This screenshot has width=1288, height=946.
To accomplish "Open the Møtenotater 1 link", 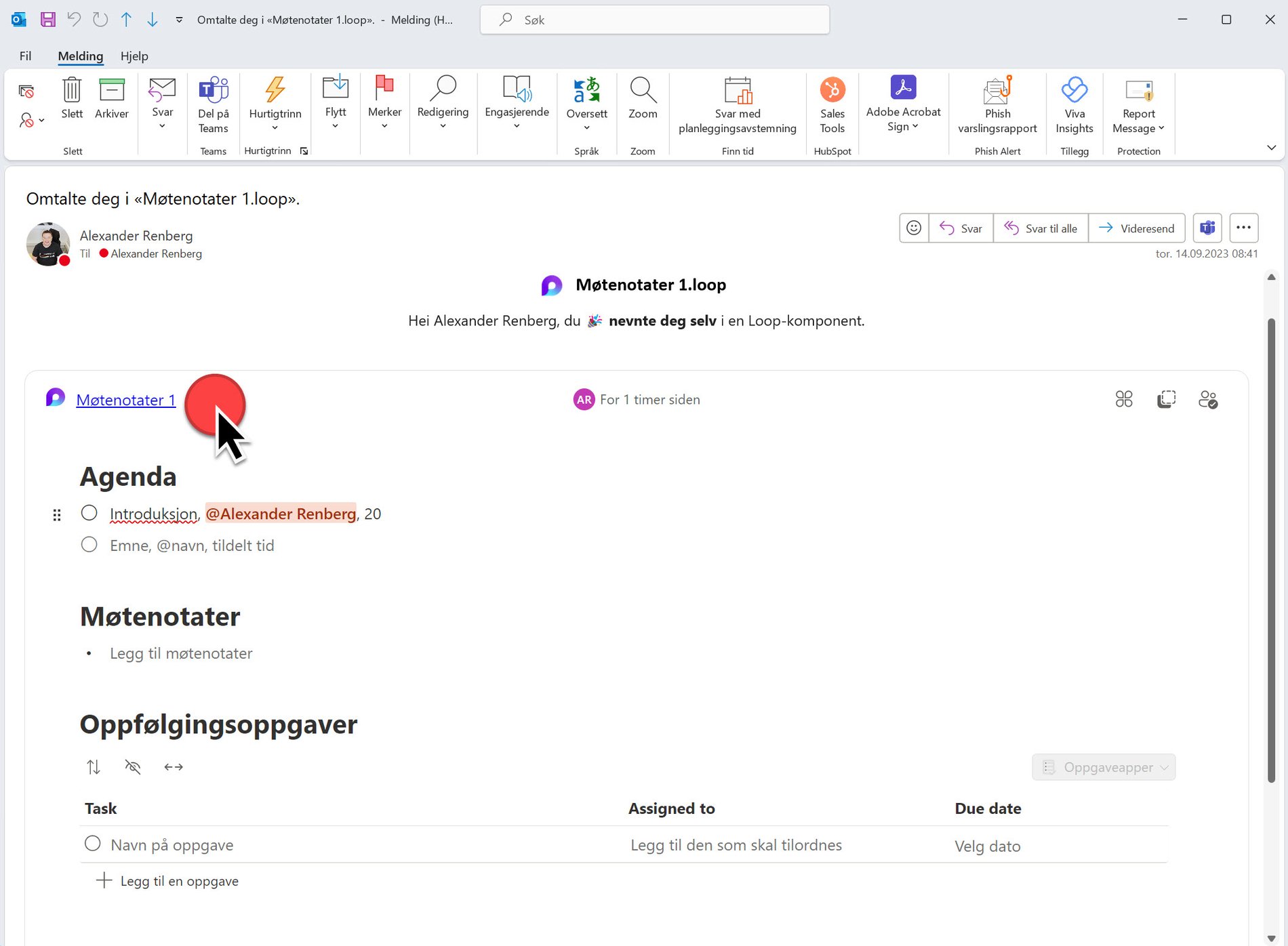I will coord(125,400).
